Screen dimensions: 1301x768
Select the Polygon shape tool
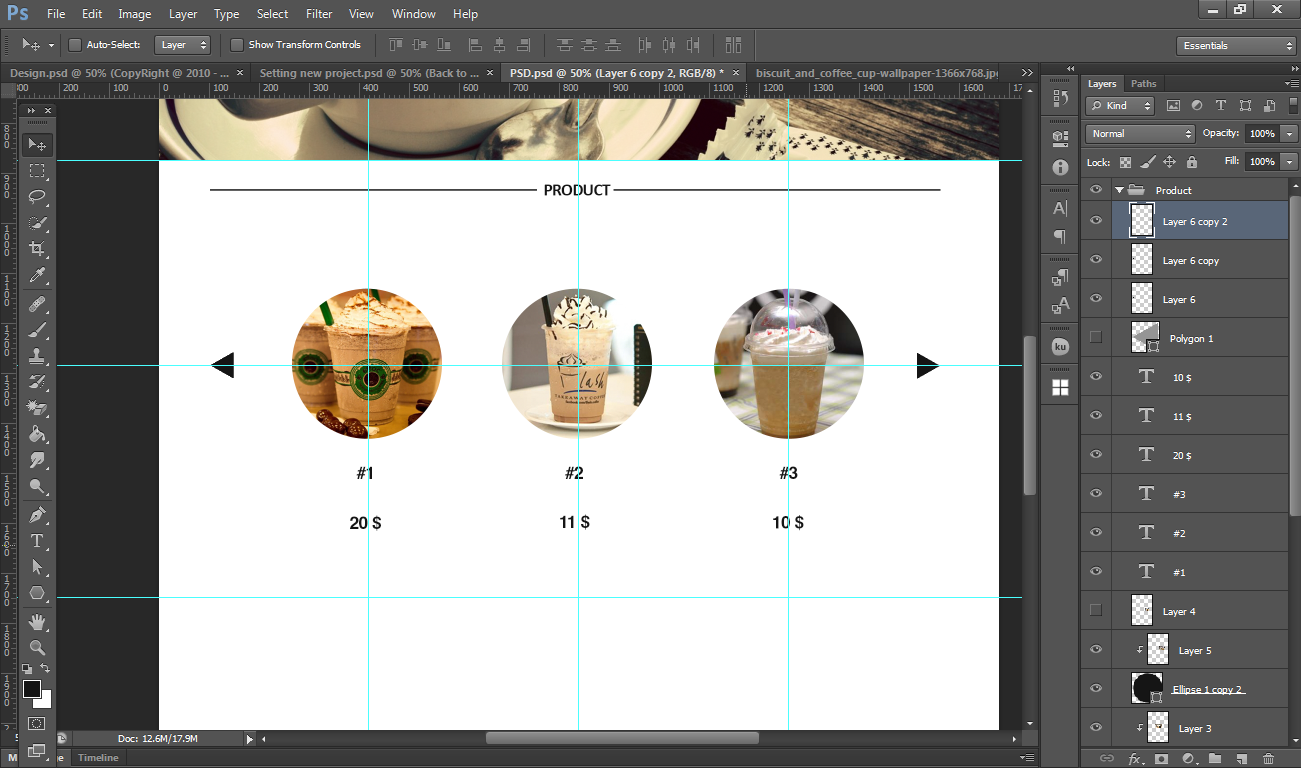tap(37, 593)
